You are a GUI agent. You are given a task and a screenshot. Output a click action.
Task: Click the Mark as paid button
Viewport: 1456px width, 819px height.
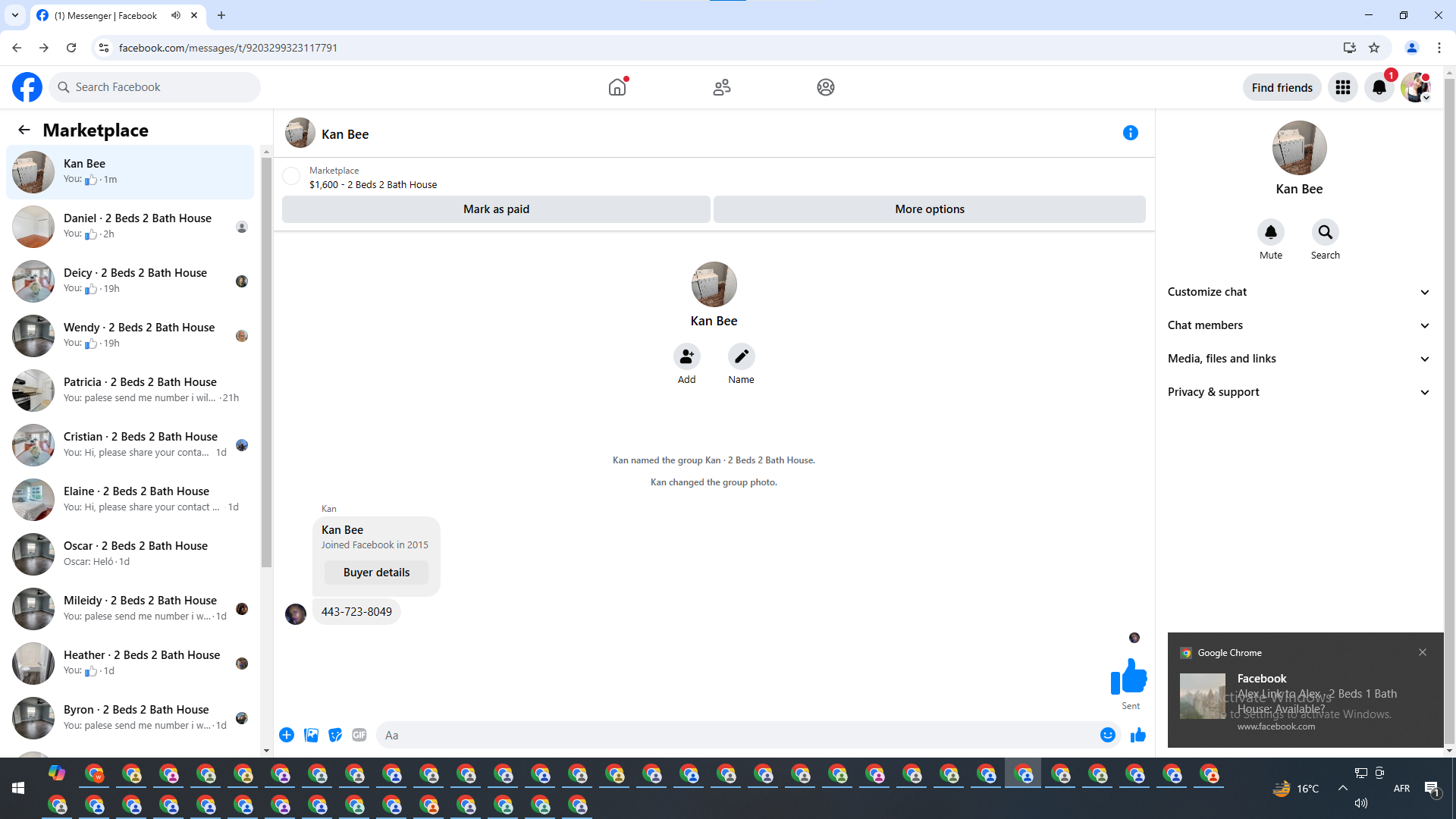coord(496,209)
